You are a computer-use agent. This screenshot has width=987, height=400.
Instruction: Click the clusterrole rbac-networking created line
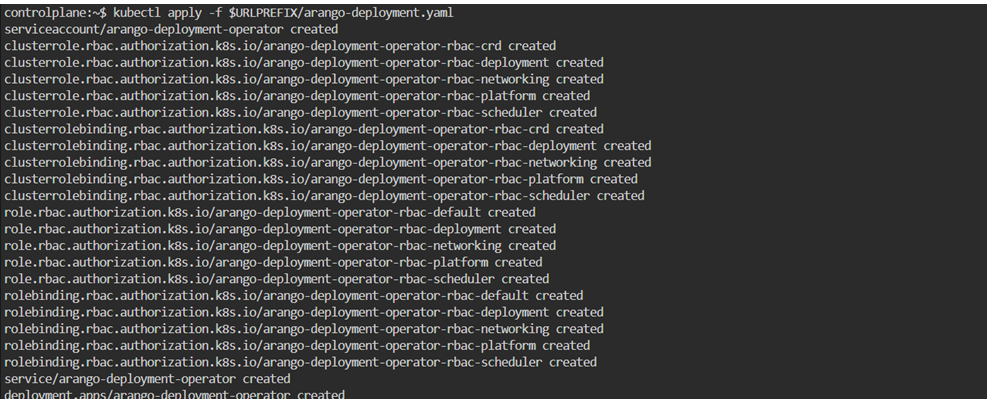(304, 79)
